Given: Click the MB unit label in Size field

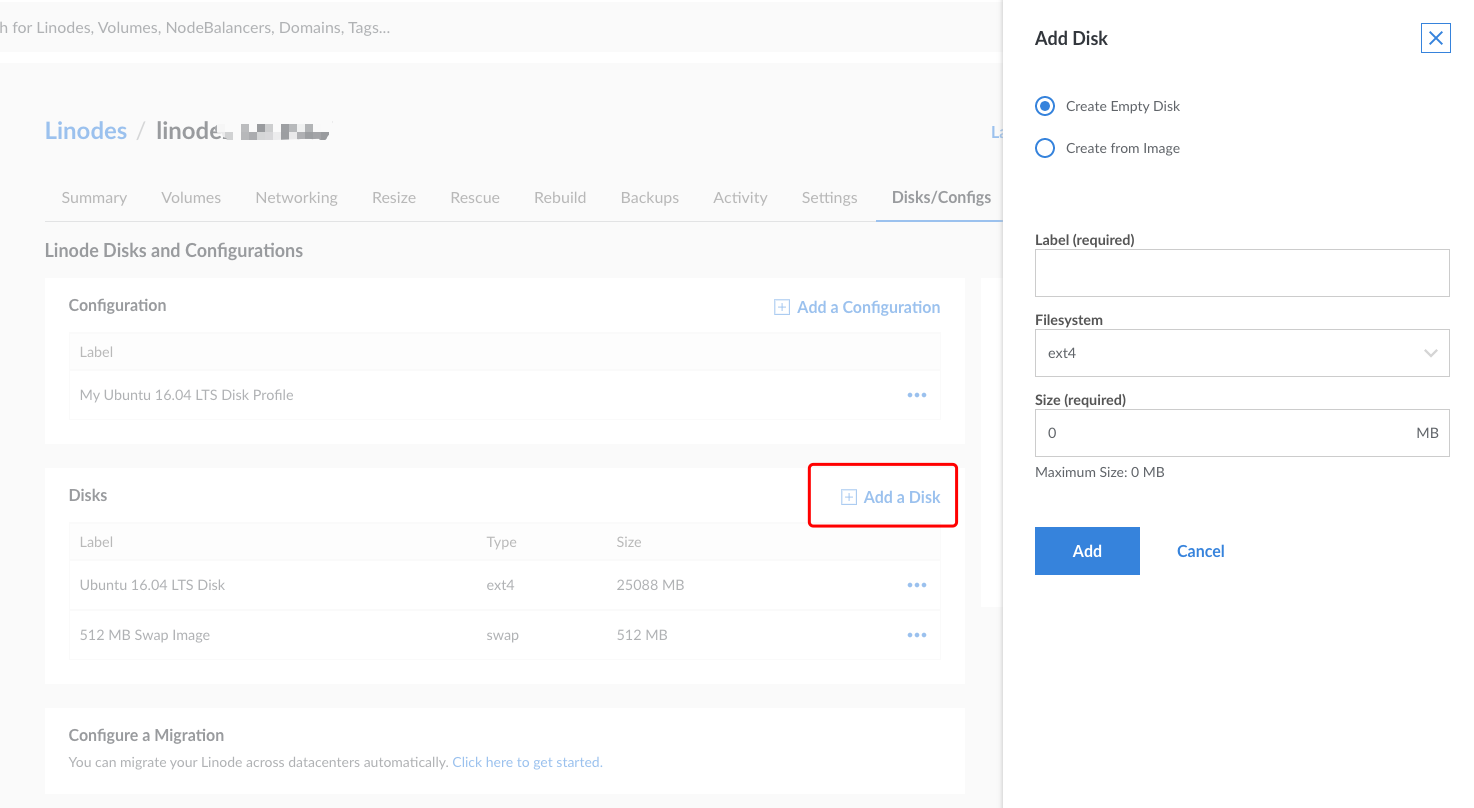Looking at the screenshot, I should click(1427, 432).
